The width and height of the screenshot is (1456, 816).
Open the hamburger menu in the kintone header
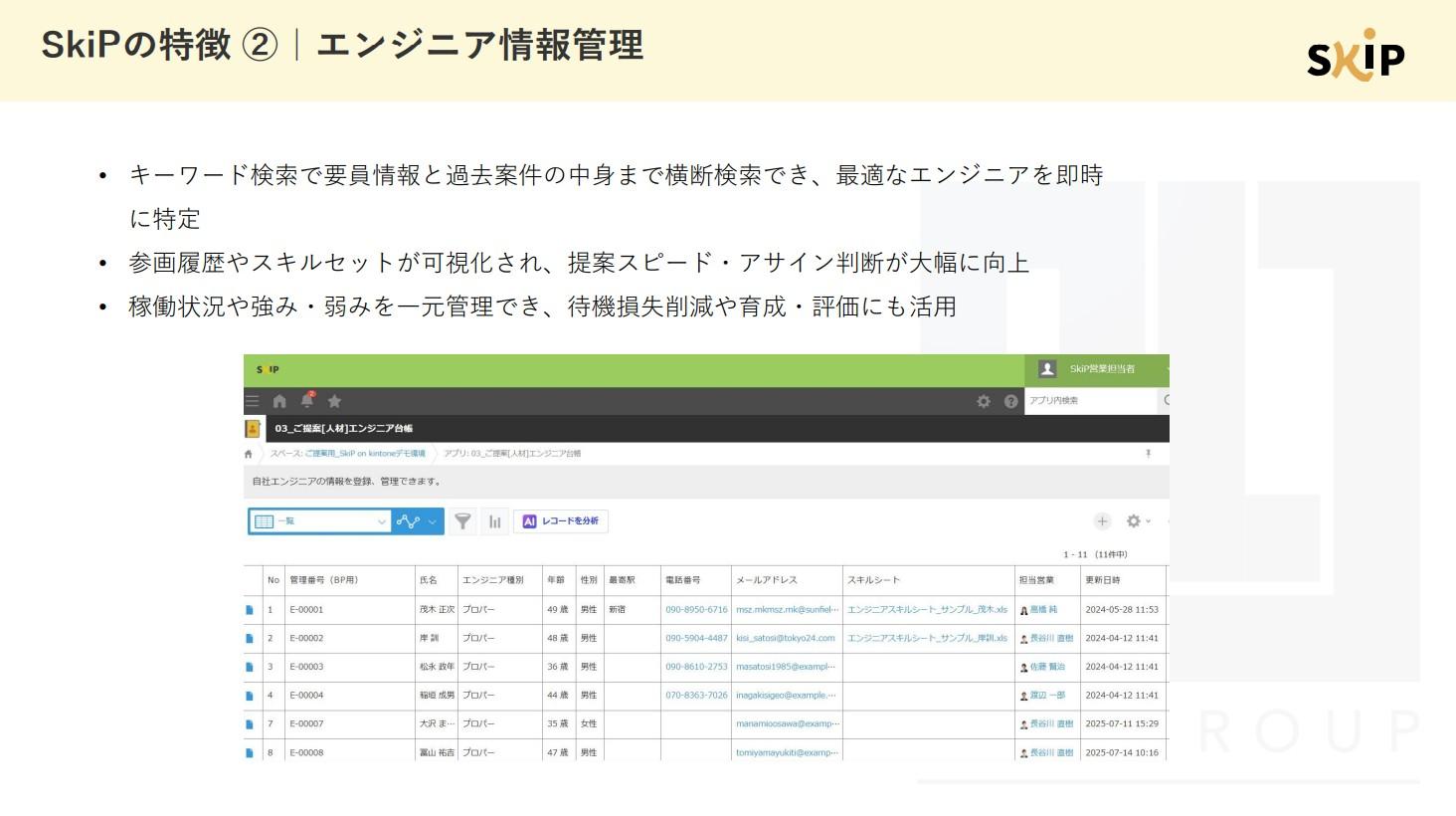(x=253, y=401)
